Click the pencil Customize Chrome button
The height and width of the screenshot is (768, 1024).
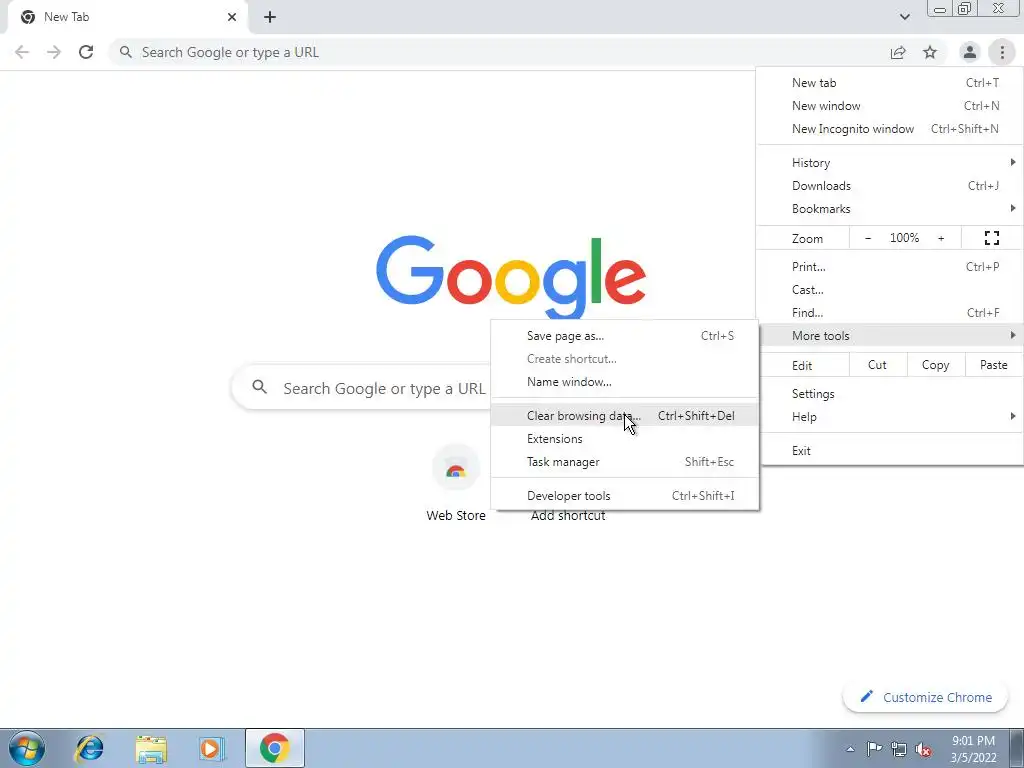926,697
